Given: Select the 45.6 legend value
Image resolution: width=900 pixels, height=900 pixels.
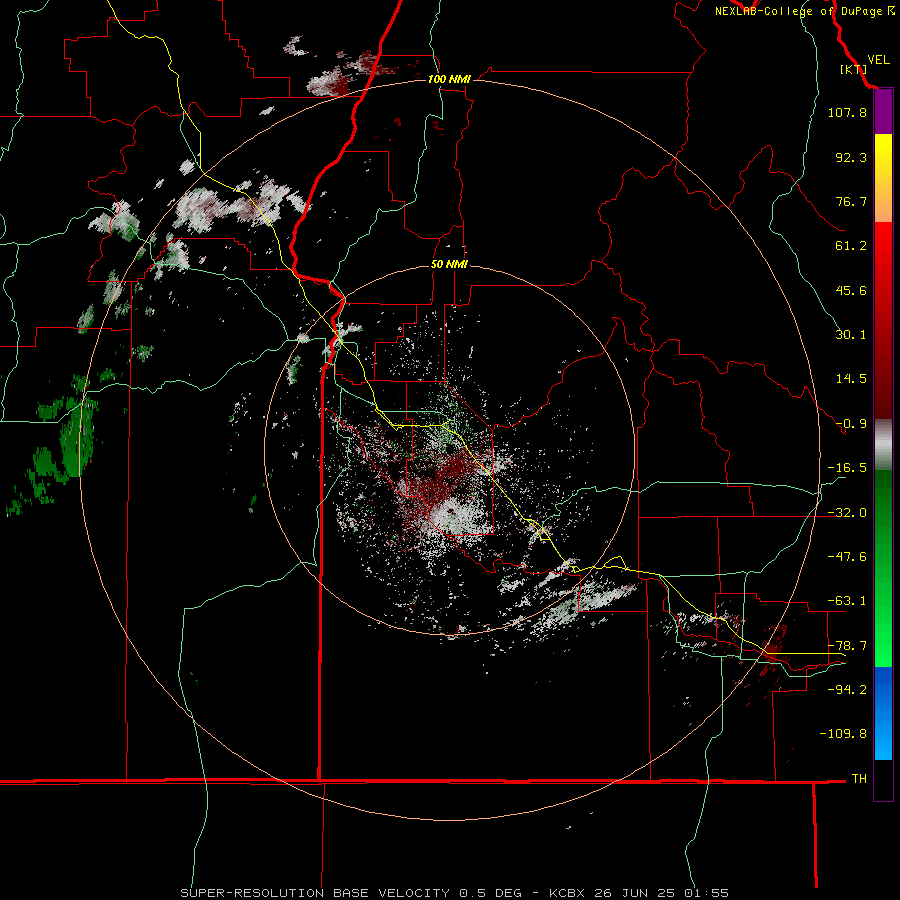Looking at the screenshot, I should pyautogui.click(x=851, y=290).
